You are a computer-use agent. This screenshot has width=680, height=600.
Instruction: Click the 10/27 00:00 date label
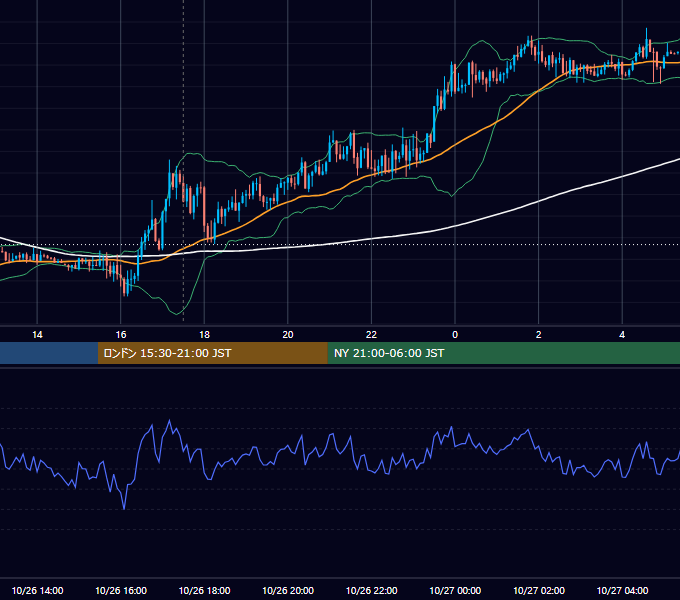point(455,590)
